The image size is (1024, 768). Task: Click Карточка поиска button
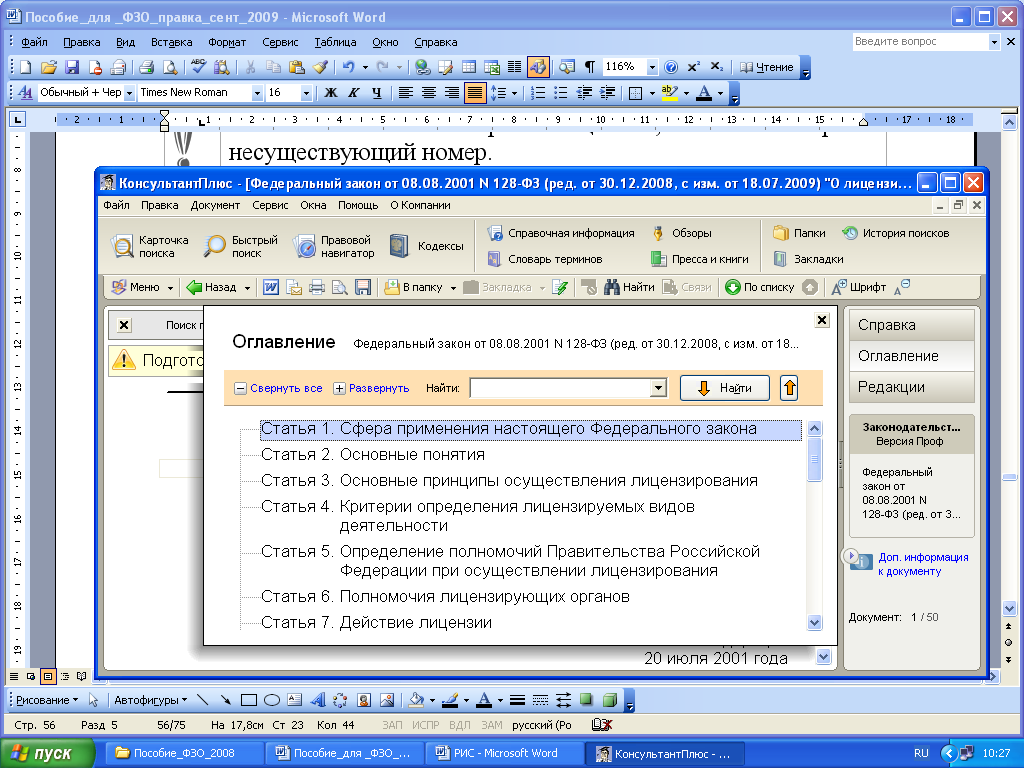tap(150, 246)
